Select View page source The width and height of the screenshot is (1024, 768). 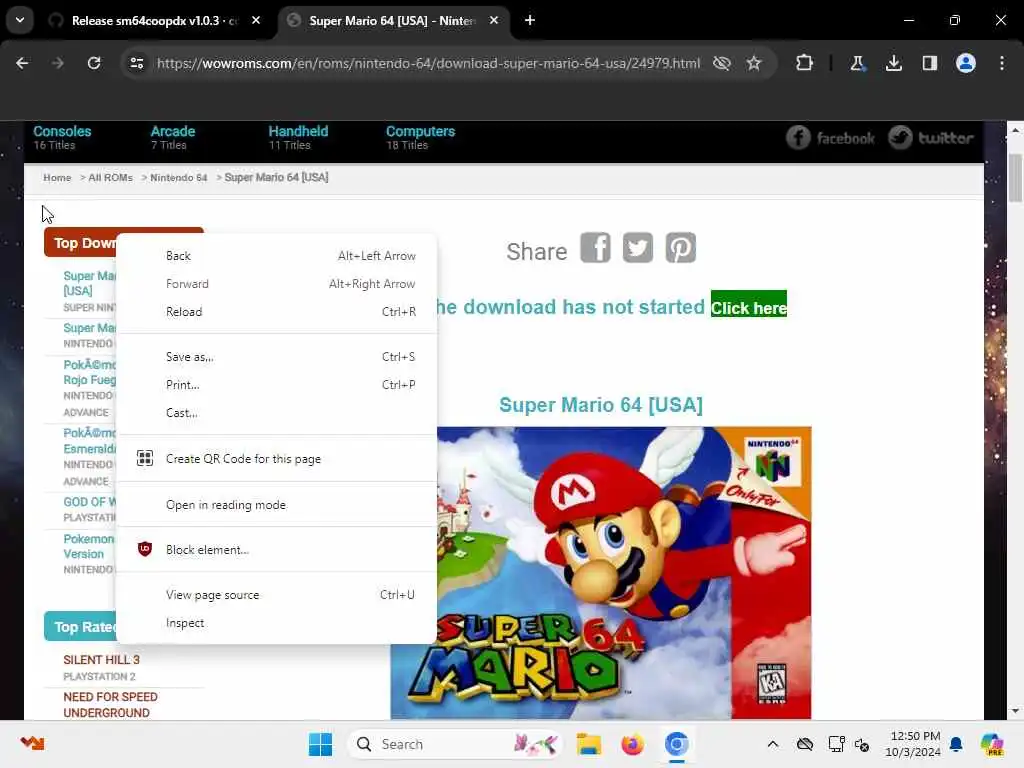276,595
